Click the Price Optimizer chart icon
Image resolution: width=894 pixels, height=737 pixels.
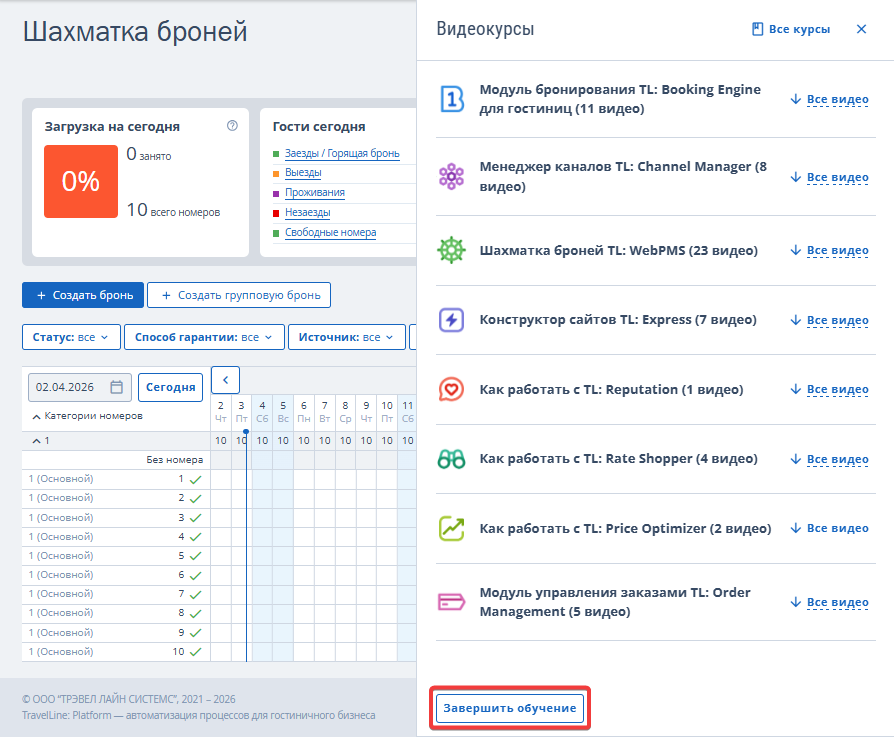coord(452,528)
